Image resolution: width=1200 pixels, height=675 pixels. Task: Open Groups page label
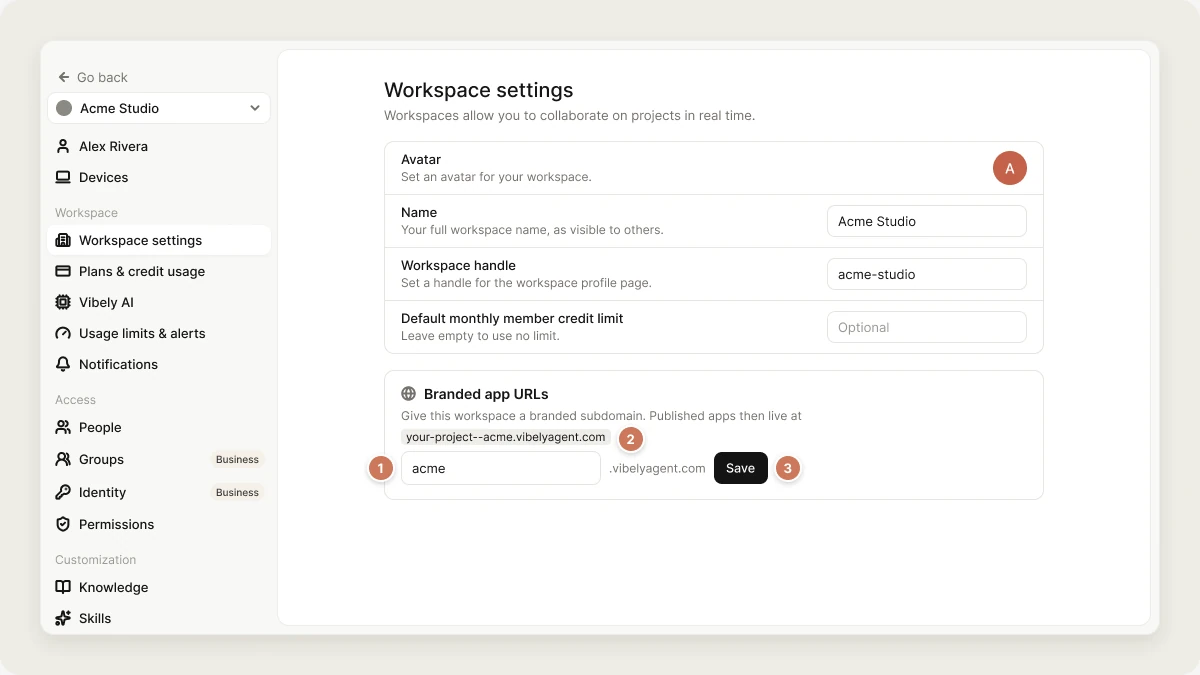pos(101,459)
